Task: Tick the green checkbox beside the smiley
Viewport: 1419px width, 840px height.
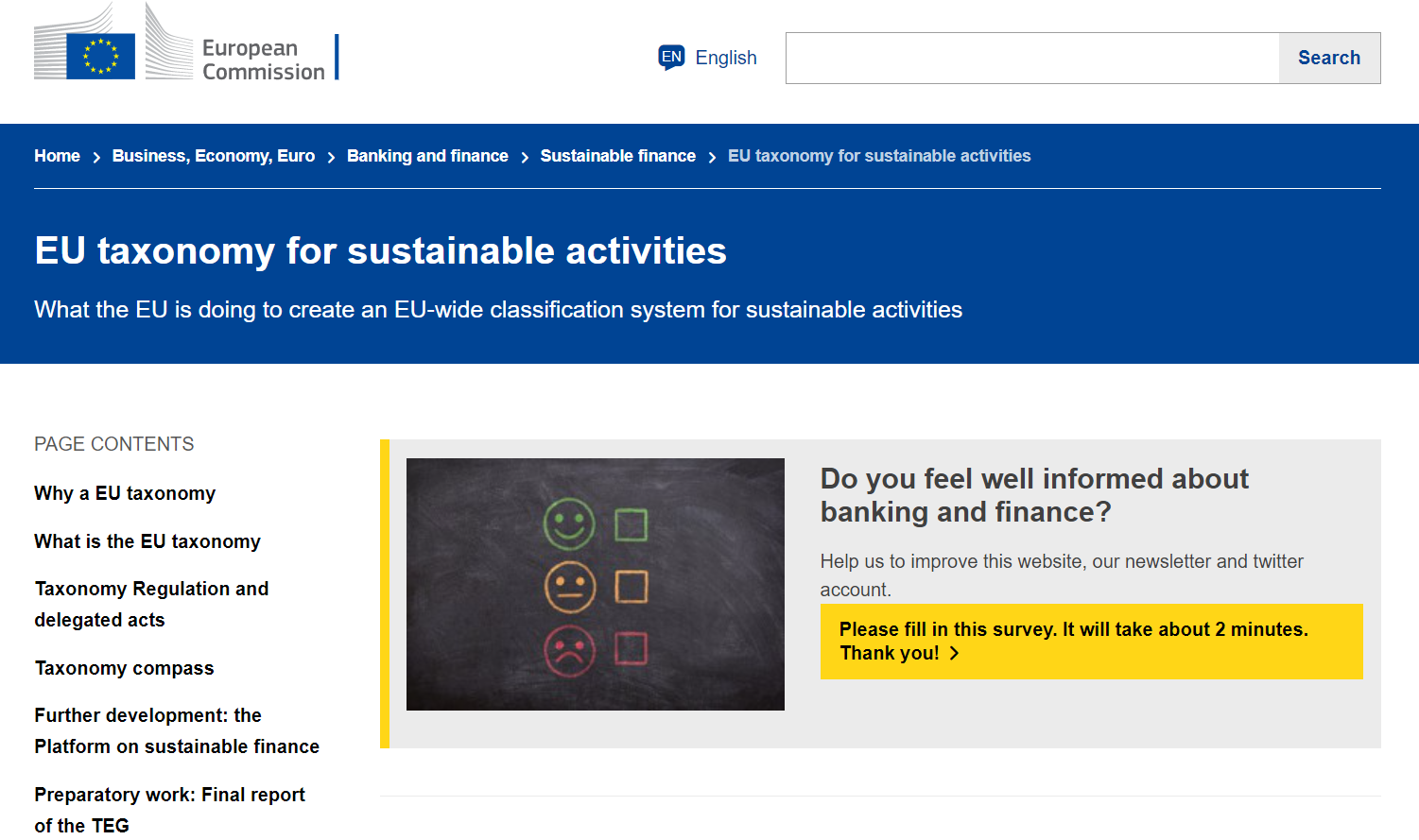Action: pyautogui.click(x=631, y=524)
